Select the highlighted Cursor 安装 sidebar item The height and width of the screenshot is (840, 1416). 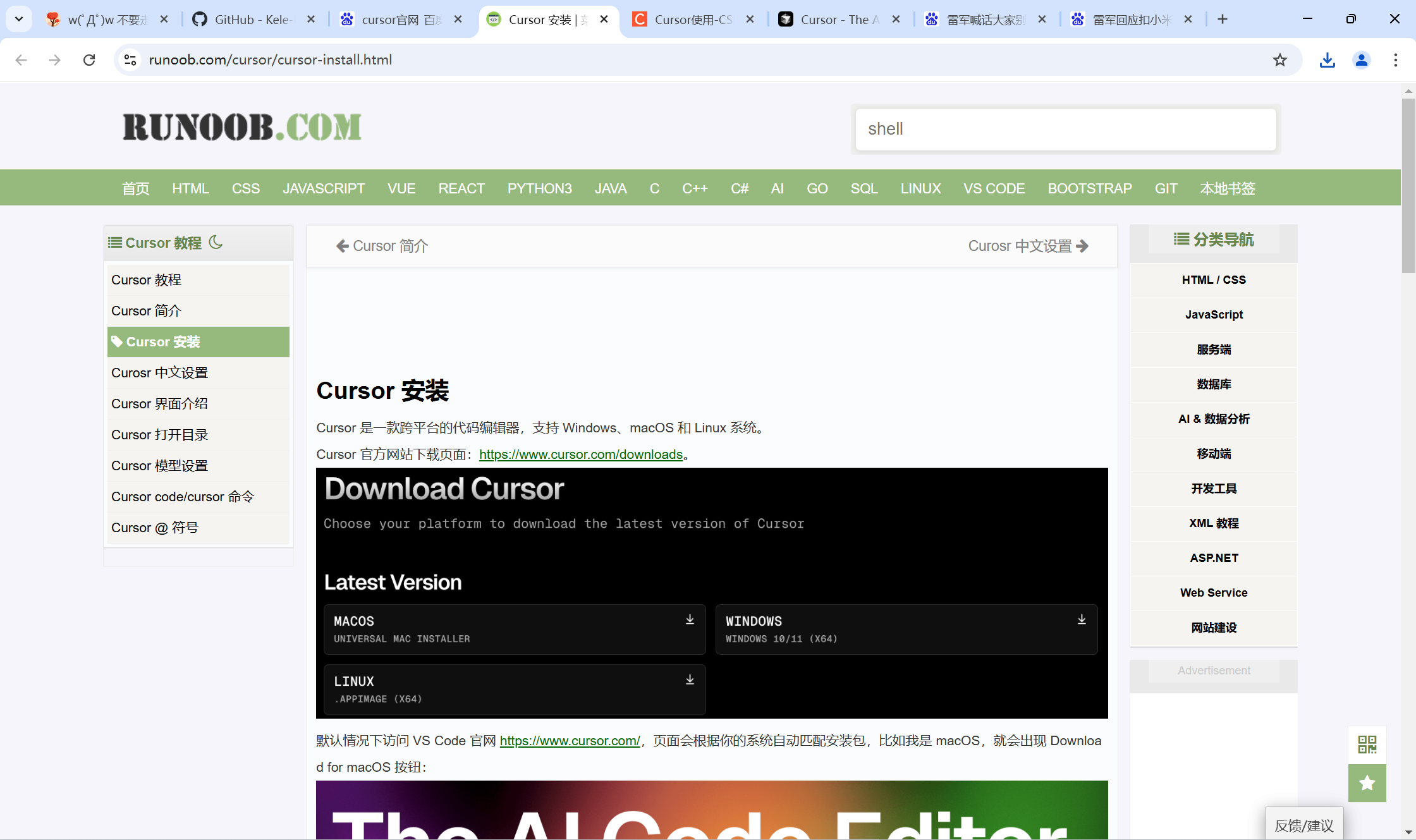pyautogui.click(x=198, y=342)
